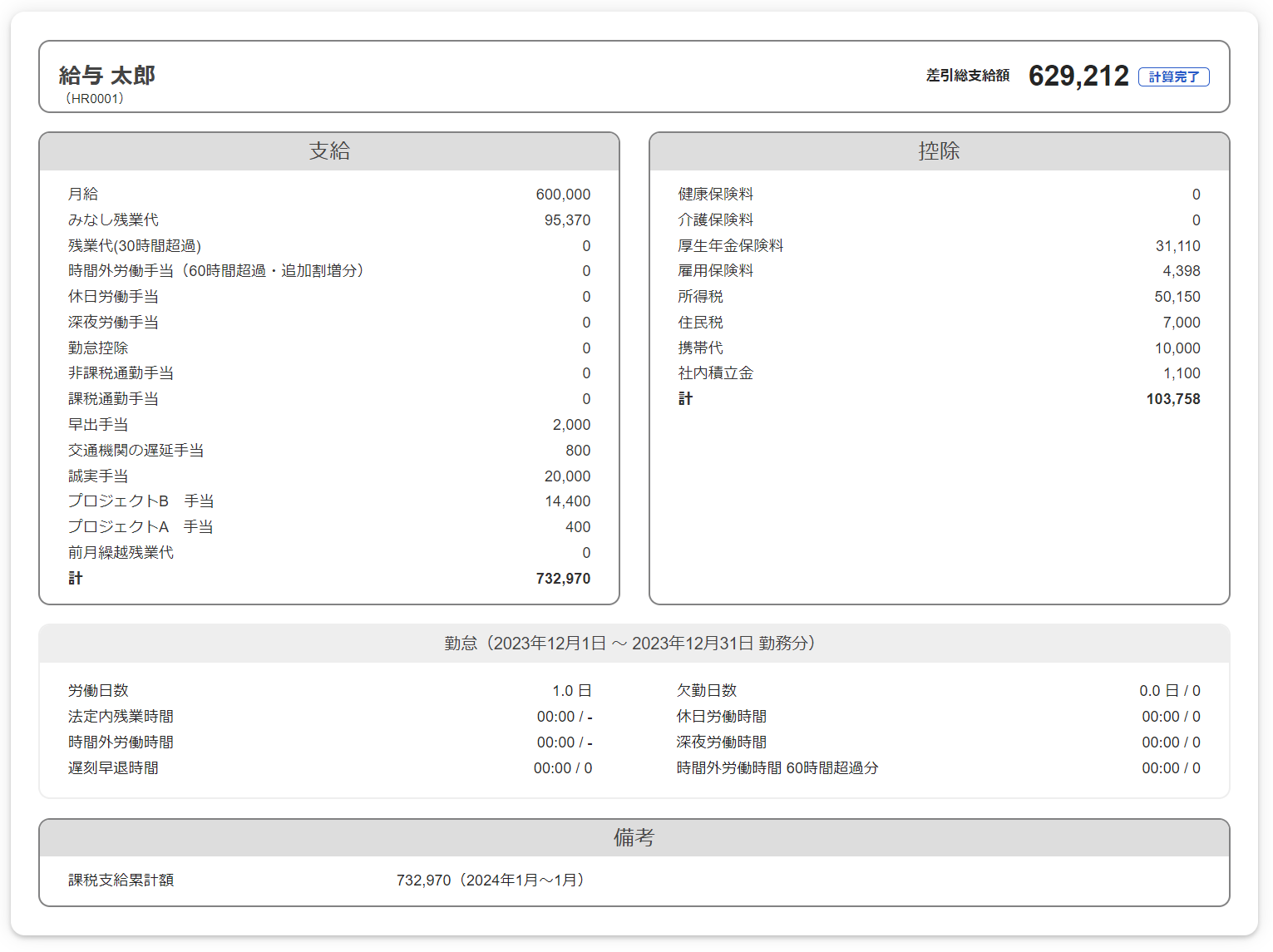
Task: Click the 10,000 mobile fee value
Action: 1177,348
